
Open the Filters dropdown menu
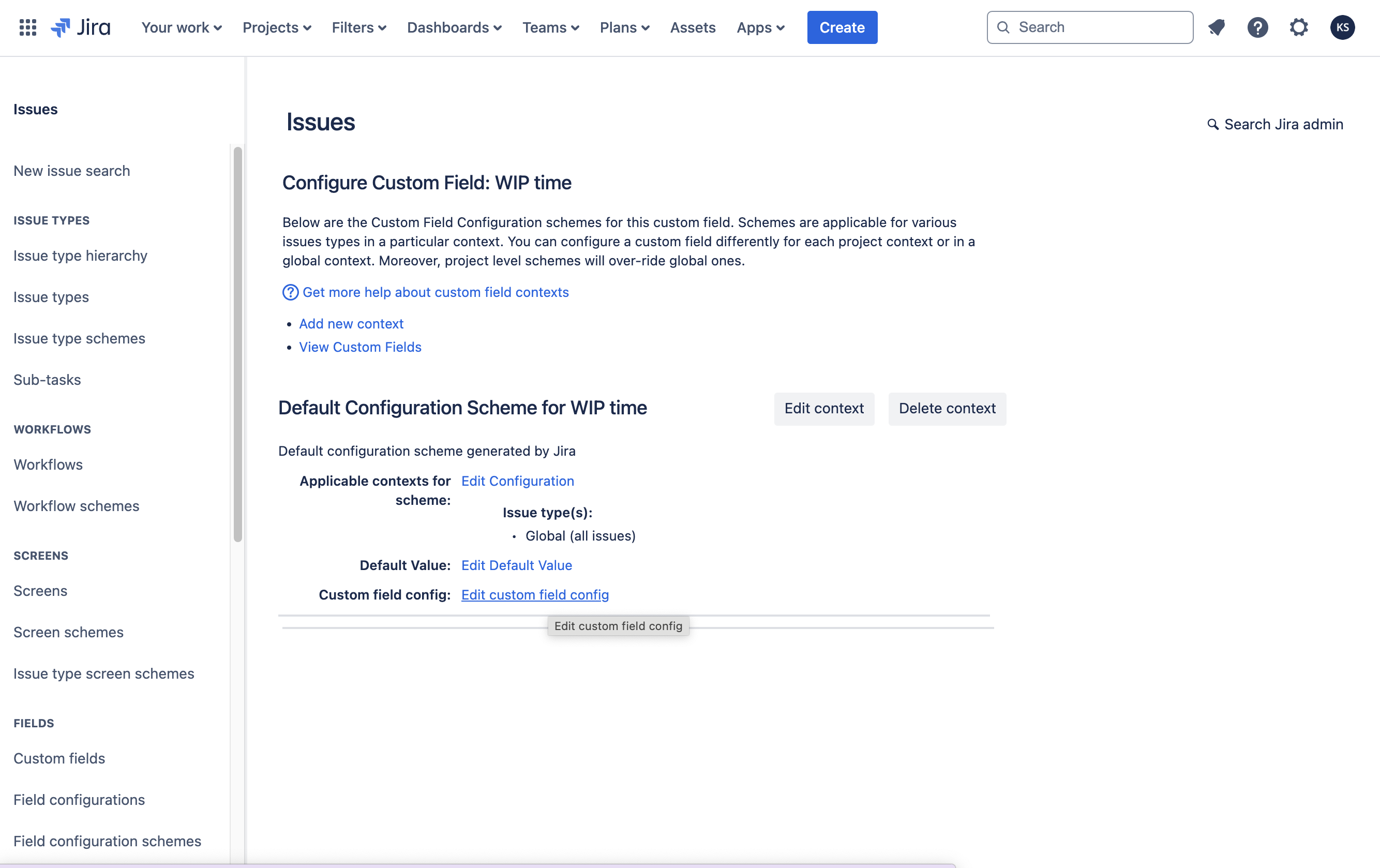click(359, 27)
